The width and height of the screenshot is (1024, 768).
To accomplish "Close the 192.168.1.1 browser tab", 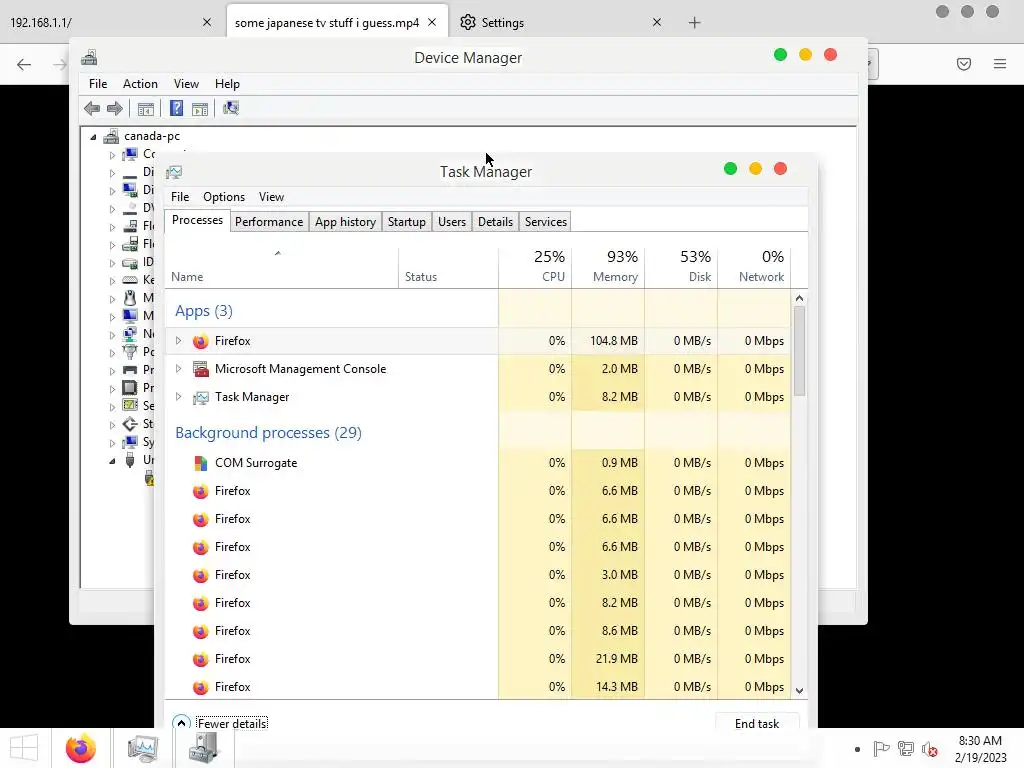I will tap(207, 22).
